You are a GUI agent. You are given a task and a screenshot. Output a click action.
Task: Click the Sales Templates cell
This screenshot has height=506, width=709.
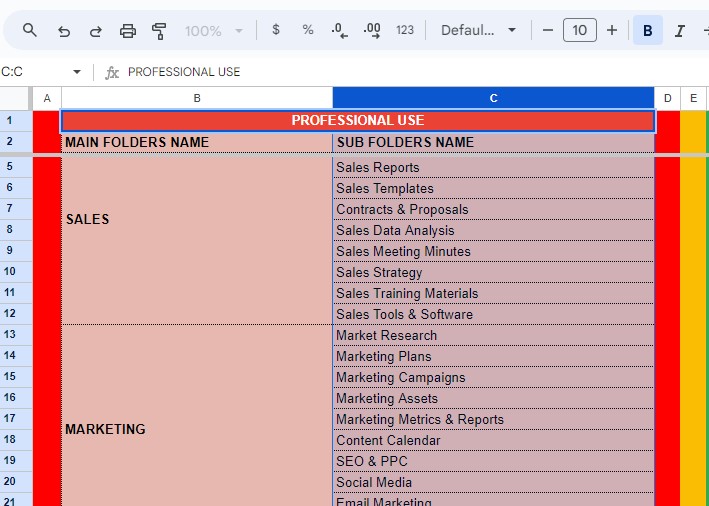point(493,188)
